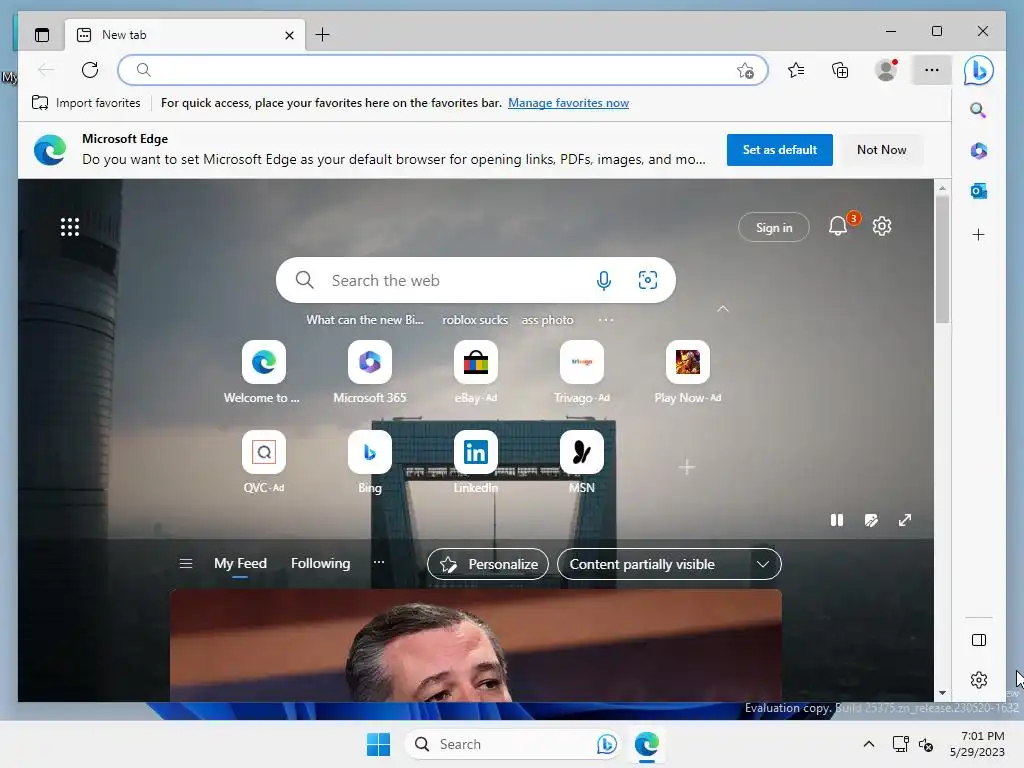
Task: Add sidebar app plus icon
Action: point(978,234)
